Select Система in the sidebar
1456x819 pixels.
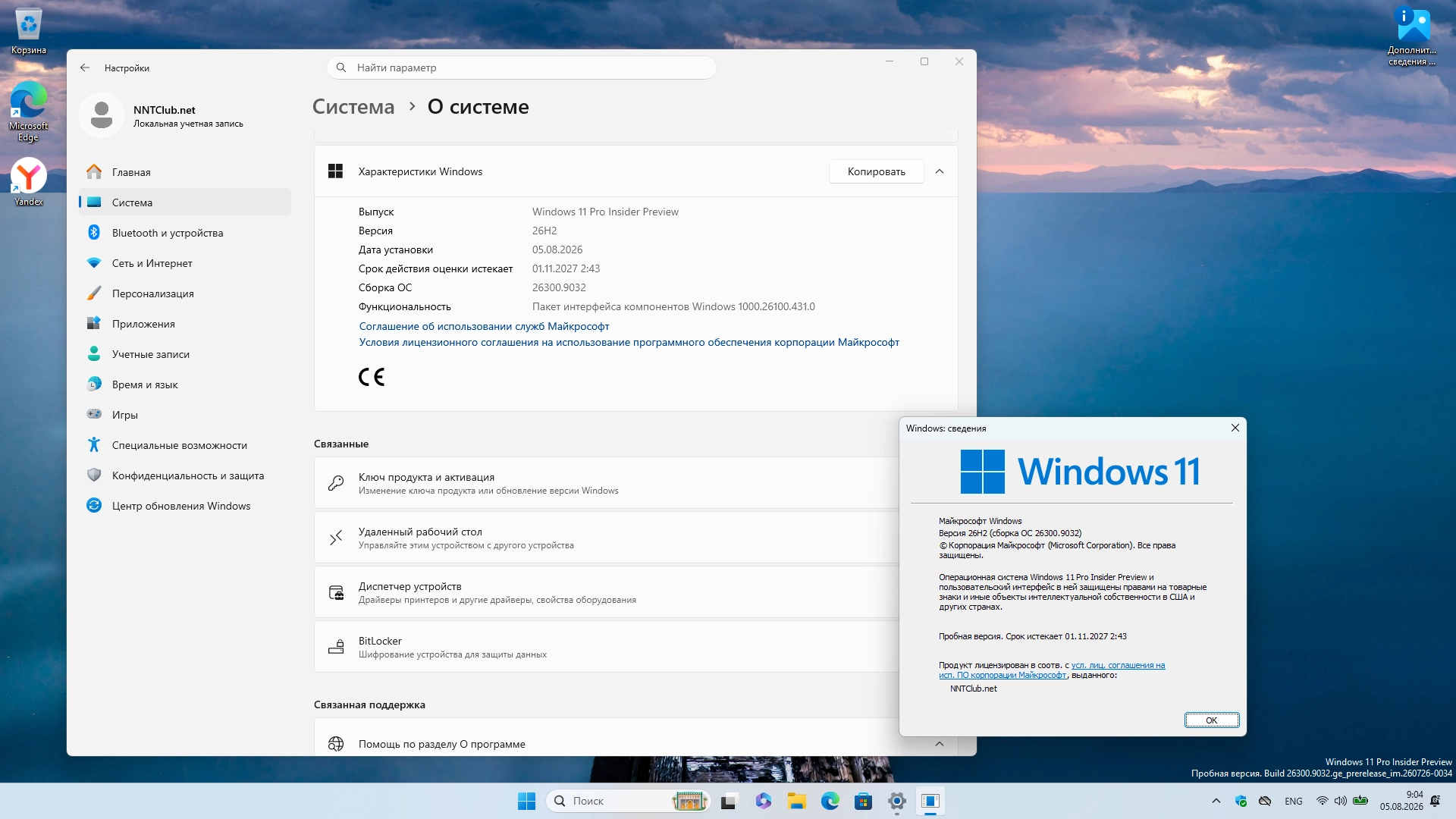185,202
